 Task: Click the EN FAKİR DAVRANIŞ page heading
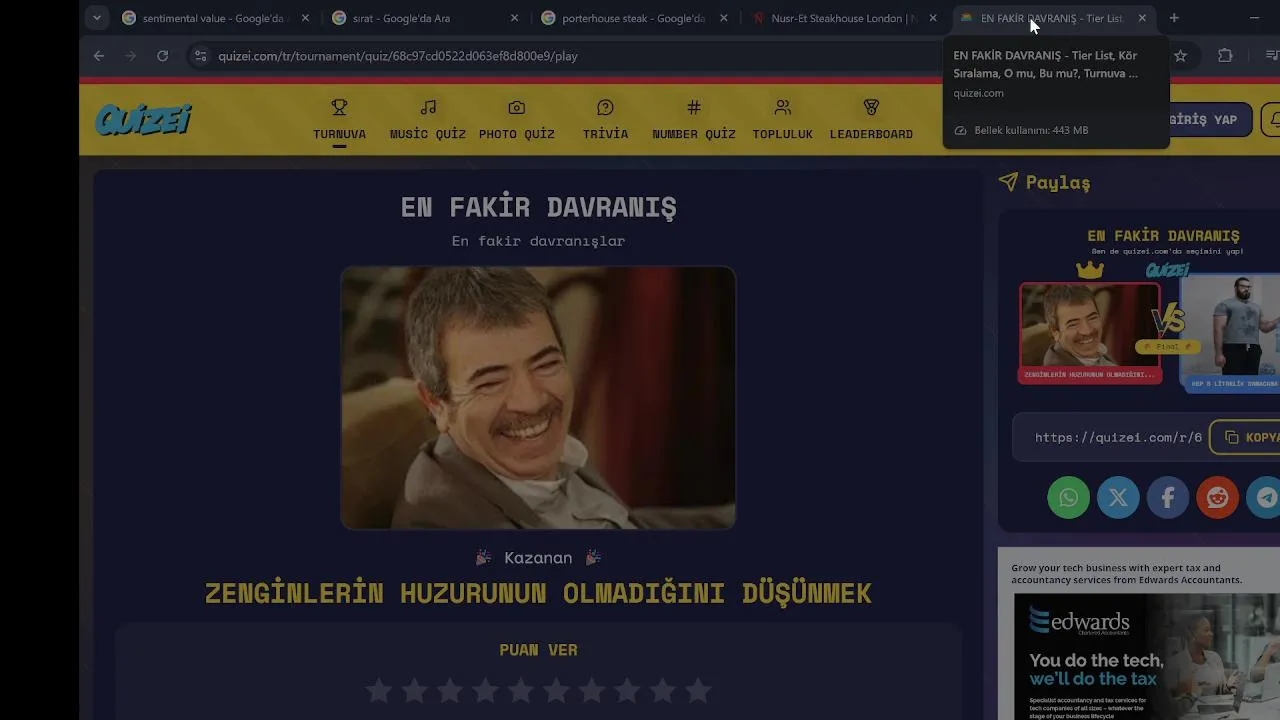(538, 207)
